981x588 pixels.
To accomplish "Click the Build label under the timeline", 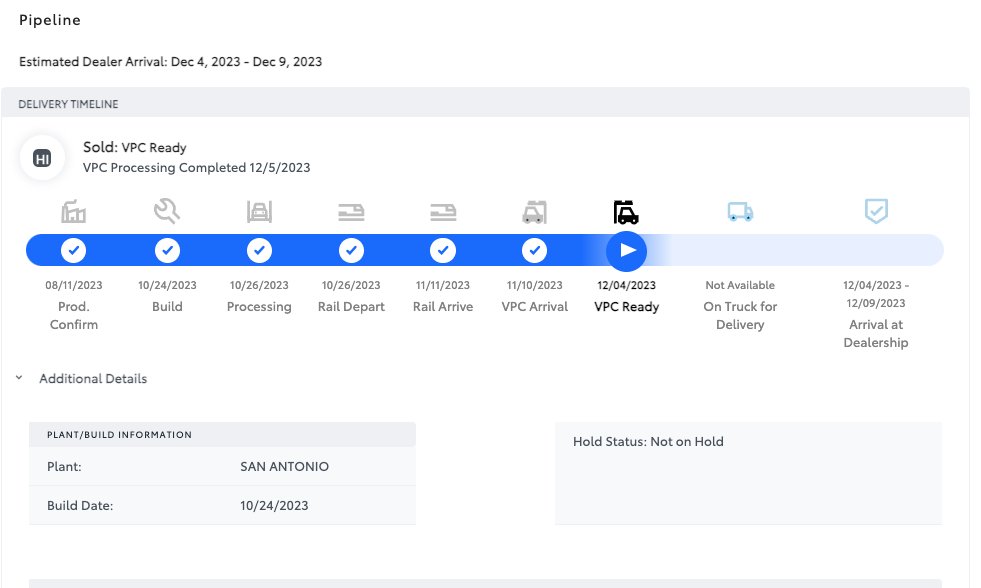I will pyautogui.click(x=167, y=307).
